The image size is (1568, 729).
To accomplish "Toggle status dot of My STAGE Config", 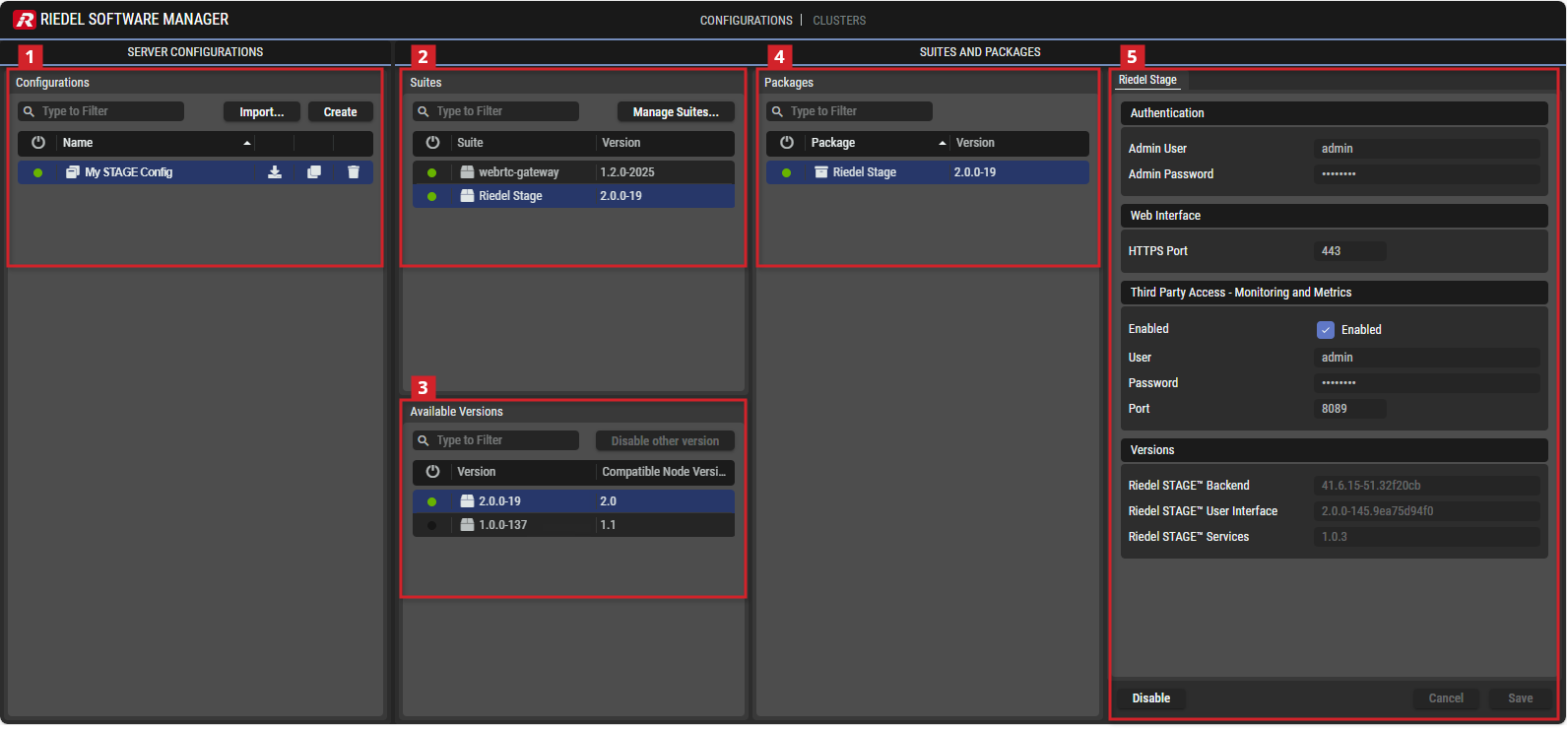I will click(38, 172).
